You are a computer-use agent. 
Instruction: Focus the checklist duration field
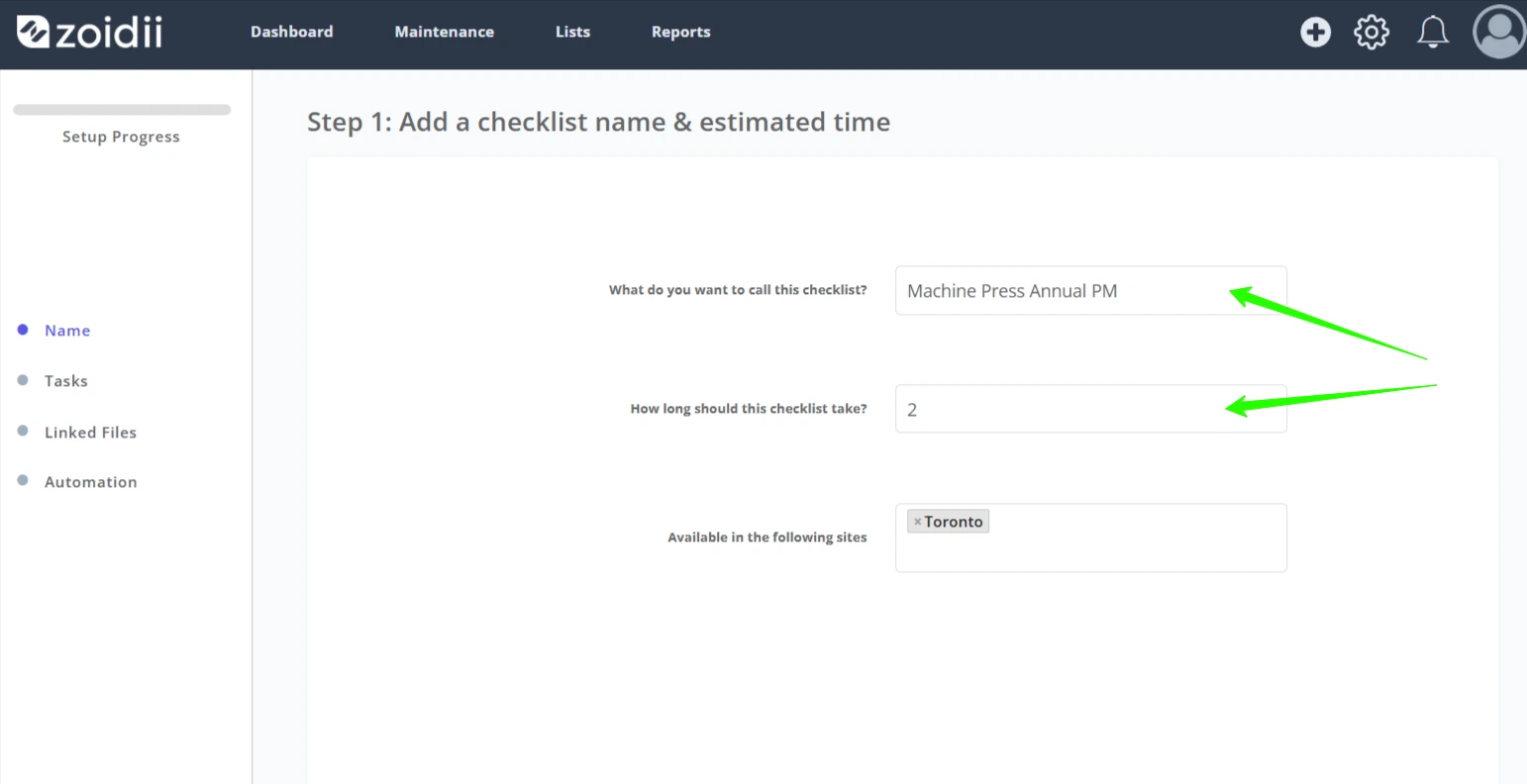[x=1091, y=409]
